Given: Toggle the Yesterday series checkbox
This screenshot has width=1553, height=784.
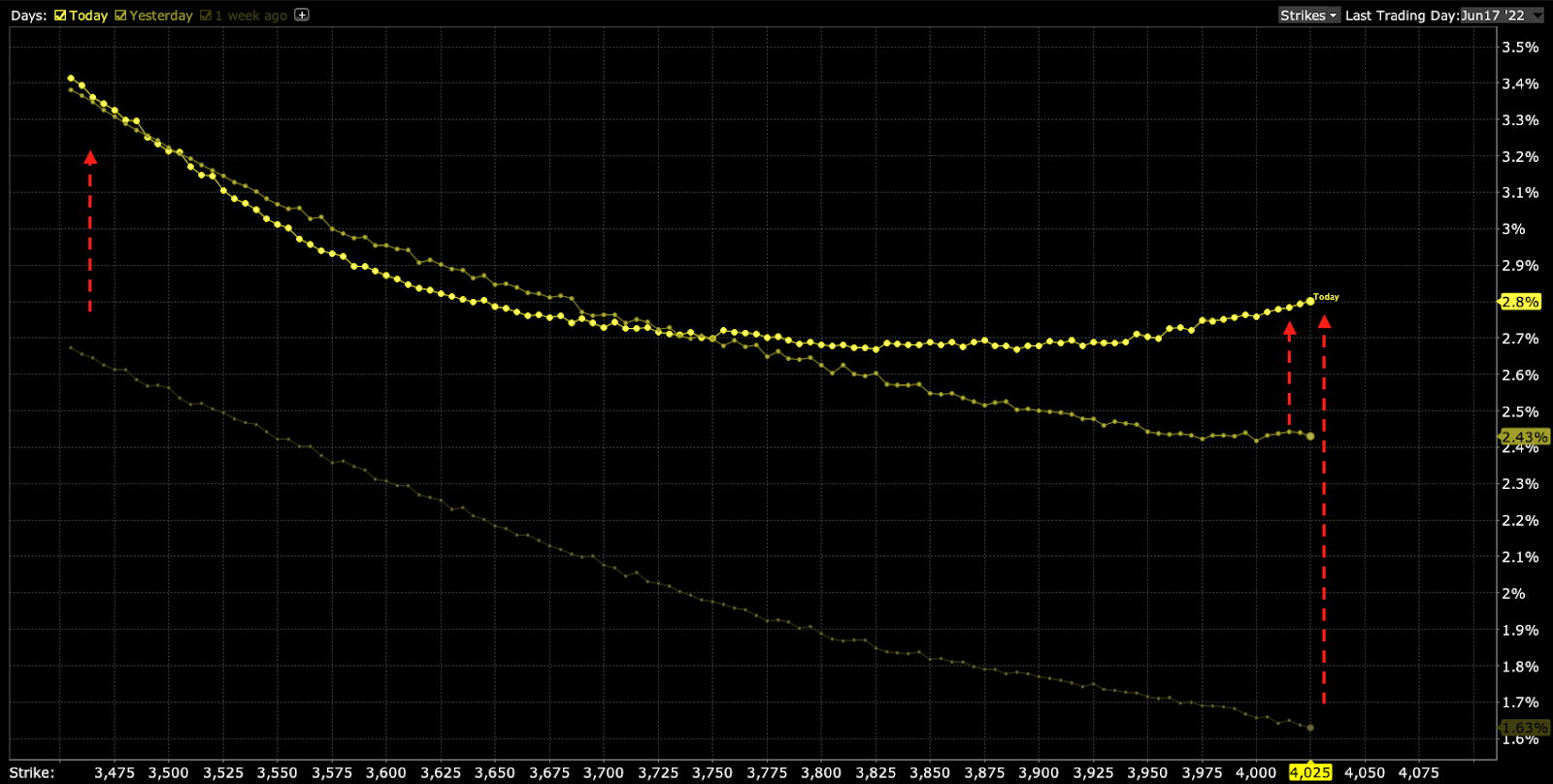Looking at the screenshot, I should coord(120,16).
